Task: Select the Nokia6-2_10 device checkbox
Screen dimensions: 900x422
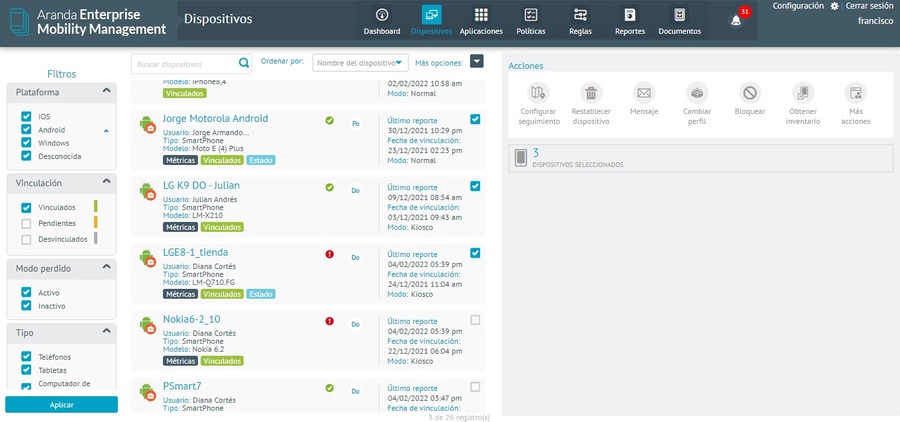Action: pyautogui.click(x=475, y=320)
